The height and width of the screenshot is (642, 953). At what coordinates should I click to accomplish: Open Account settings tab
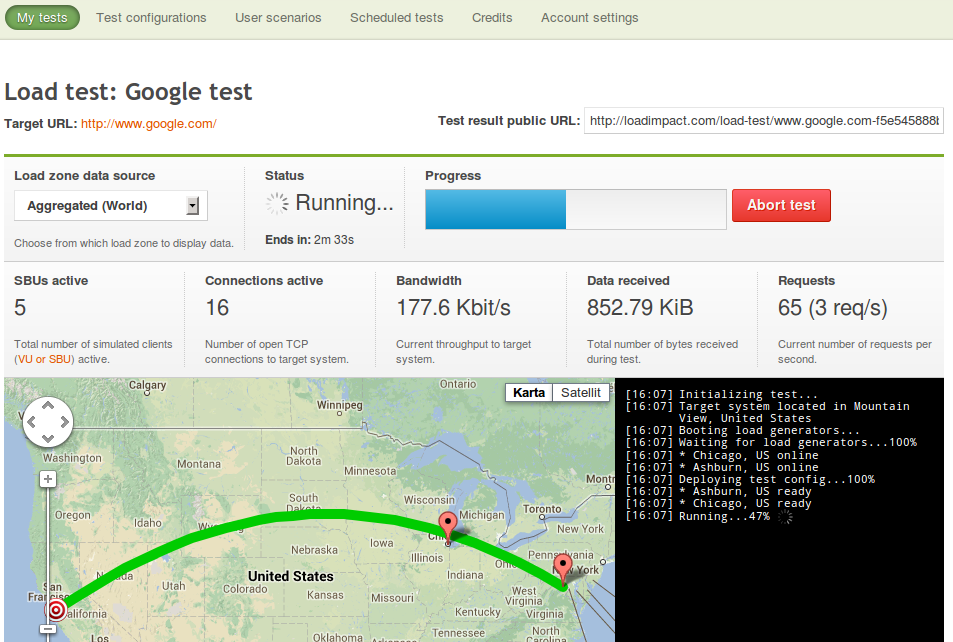(590, 18)
